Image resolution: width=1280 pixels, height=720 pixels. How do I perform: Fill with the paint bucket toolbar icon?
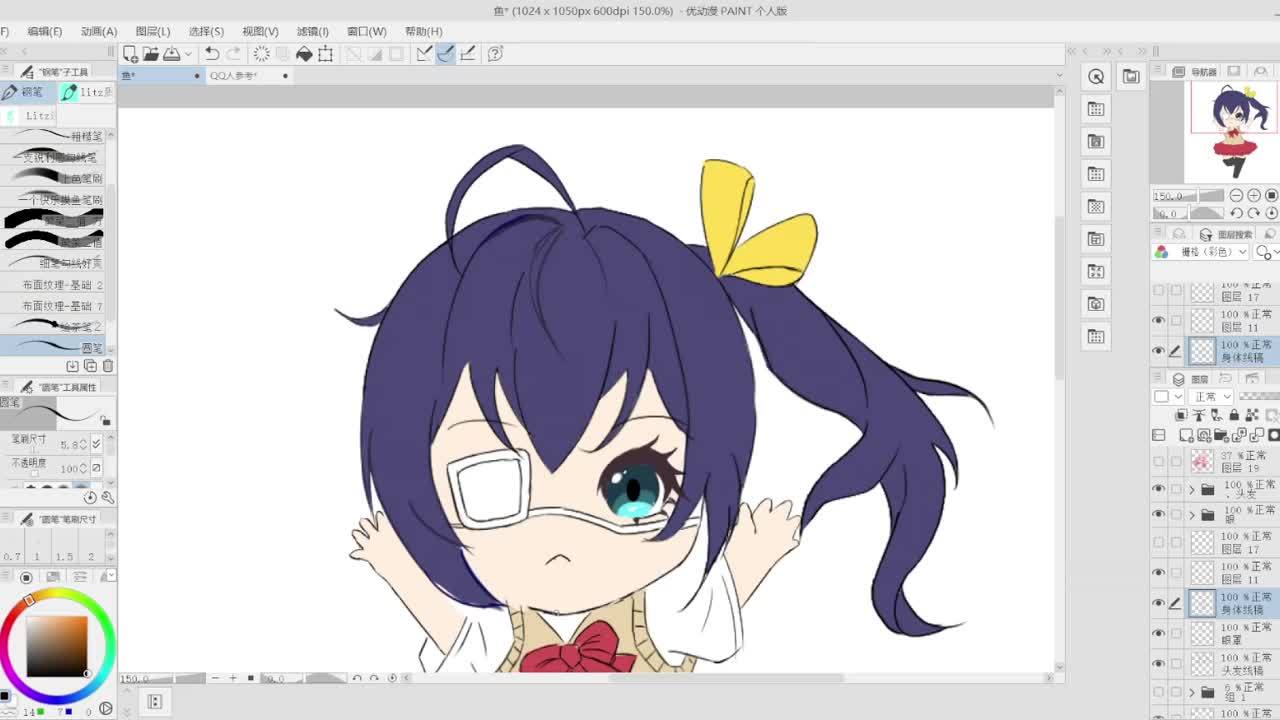304,53
